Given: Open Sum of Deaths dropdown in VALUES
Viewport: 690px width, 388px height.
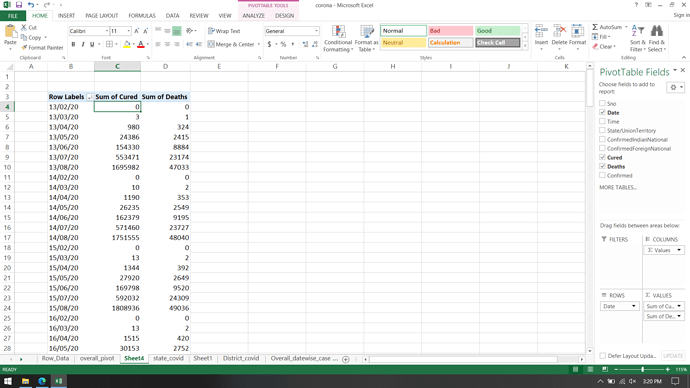Looking at the screenshot, I should tap(679, 316).
